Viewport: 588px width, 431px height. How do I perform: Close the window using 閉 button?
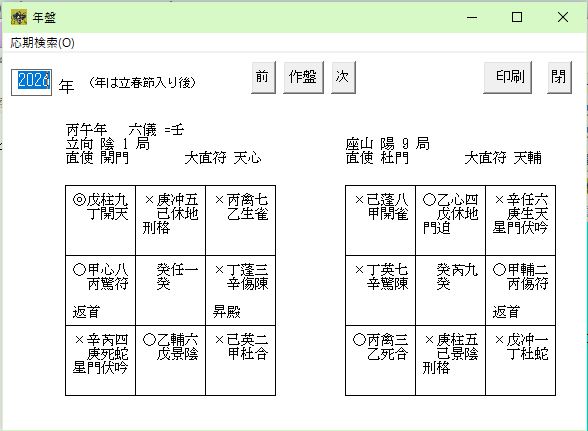point(559,77)
